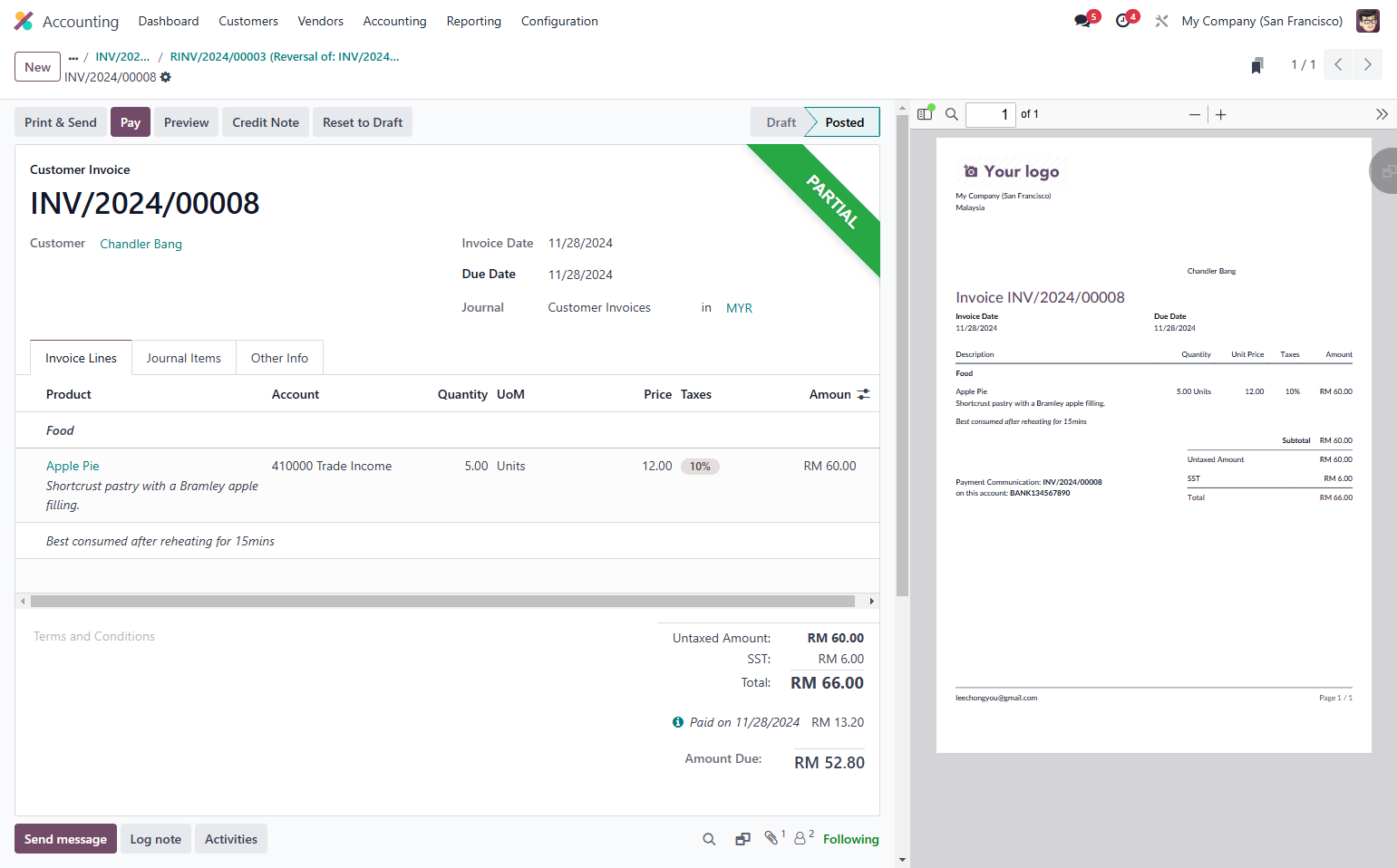This screenshot has height=868, width=1397.
Task: Zoom in the PDF preview
Action: point(1221,114)
